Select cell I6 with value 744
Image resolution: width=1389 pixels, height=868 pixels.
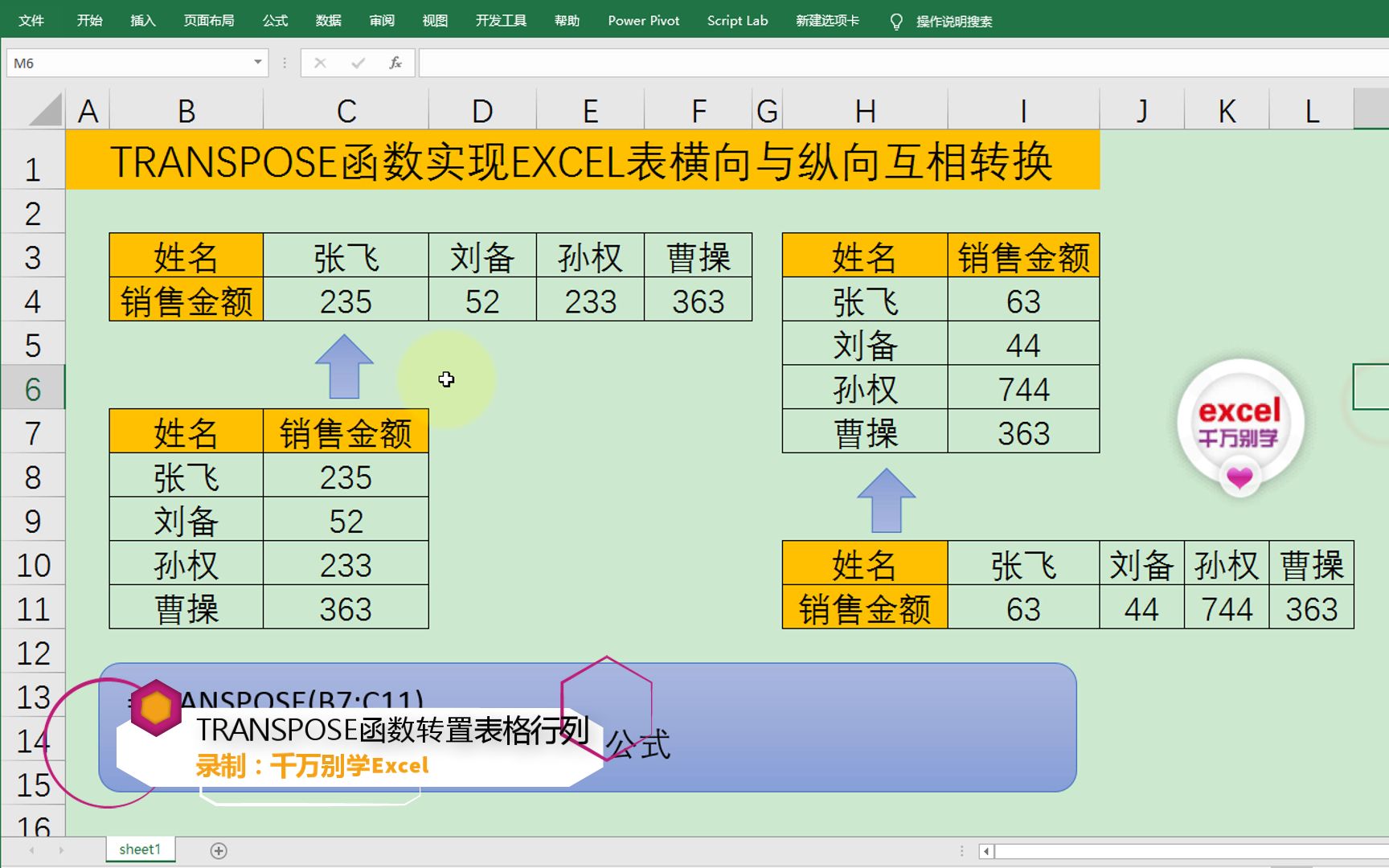pyautogui.click(x=1023, y=389)
